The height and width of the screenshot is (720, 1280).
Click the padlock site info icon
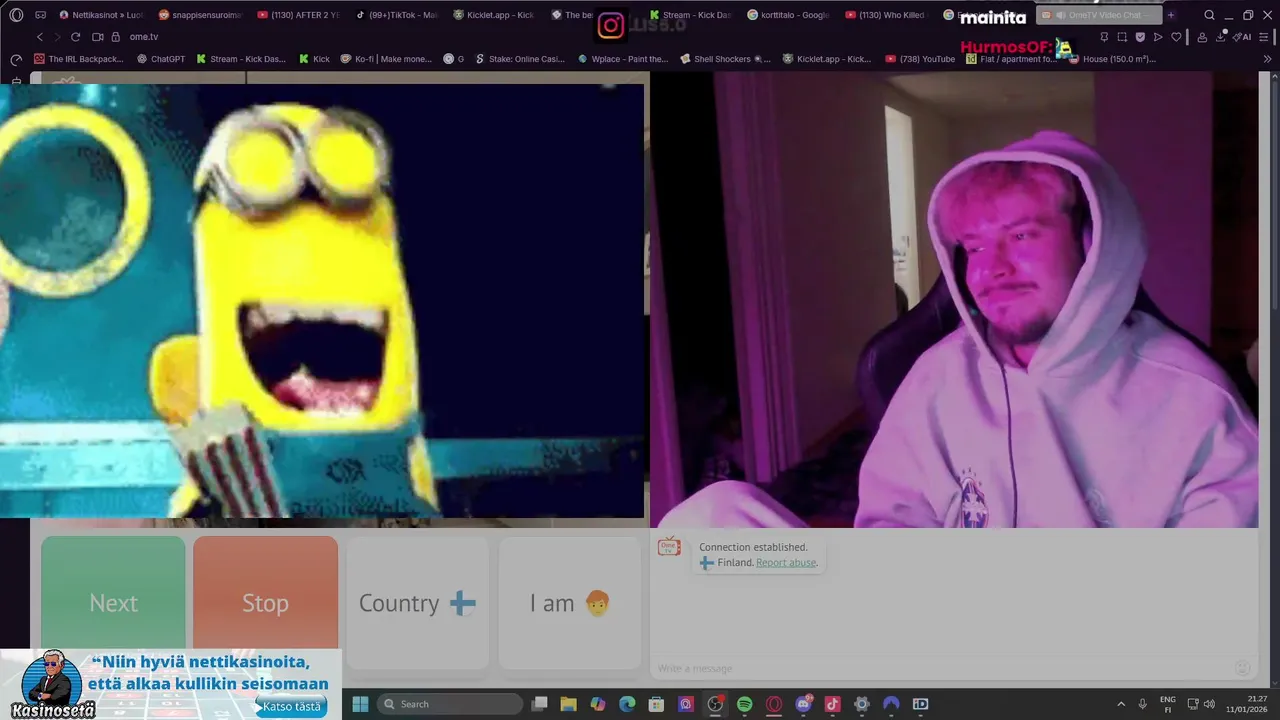coord(116,37)
